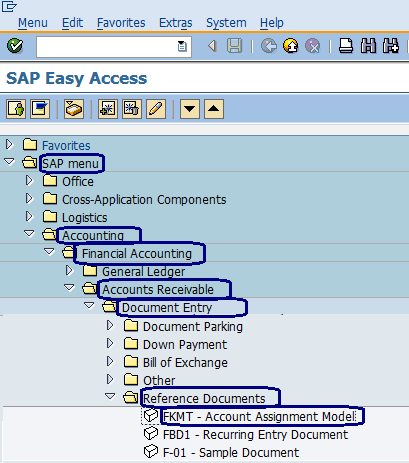Open the System menu
The image size is (409, 463).
pyautogui.click(x=226, y=23)
